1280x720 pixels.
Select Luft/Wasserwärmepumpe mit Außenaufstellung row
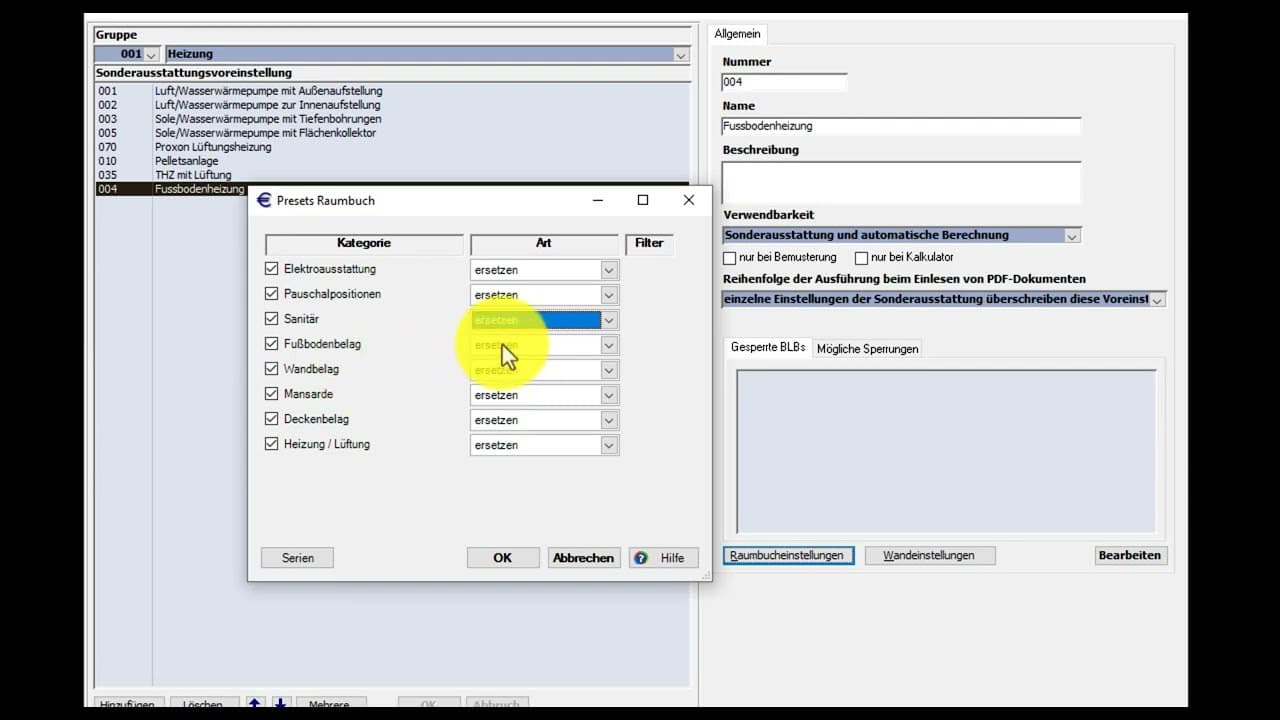click(x=392, y=91)
